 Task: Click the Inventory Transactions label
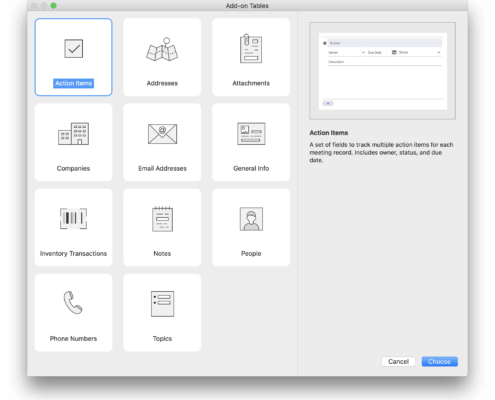(73, 254)
